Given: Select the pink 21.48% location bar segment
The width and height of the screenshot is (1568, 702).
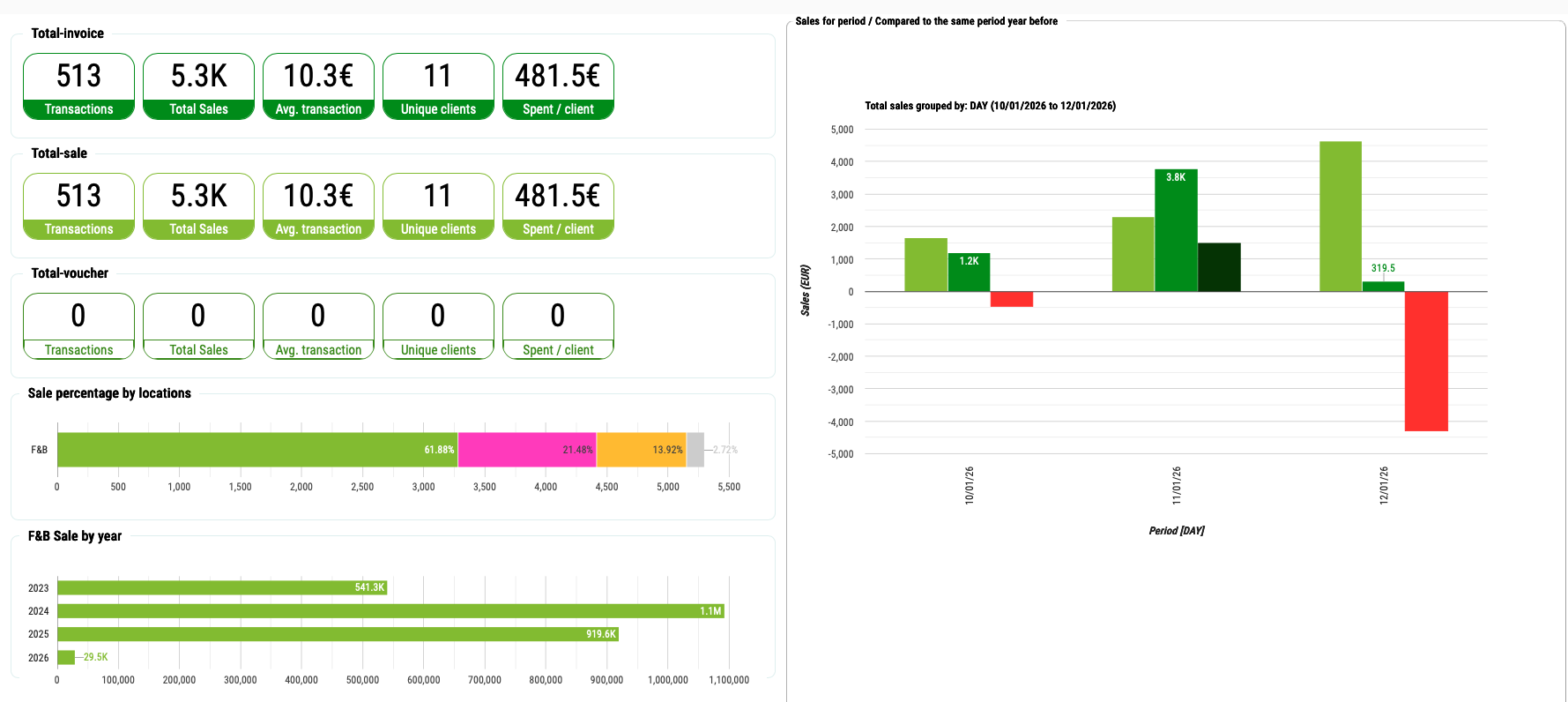Looking at the screenshot, I should pyautogui.click(x=526, y=450).
